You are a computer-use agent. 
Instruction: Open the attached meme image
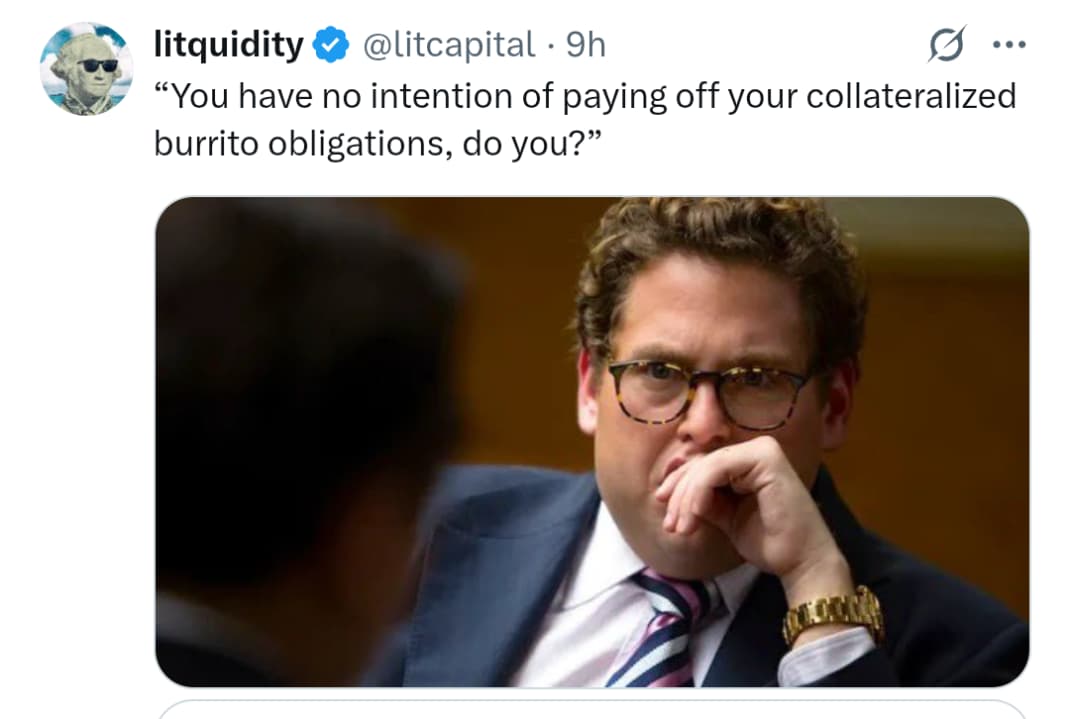pos(592,441)
